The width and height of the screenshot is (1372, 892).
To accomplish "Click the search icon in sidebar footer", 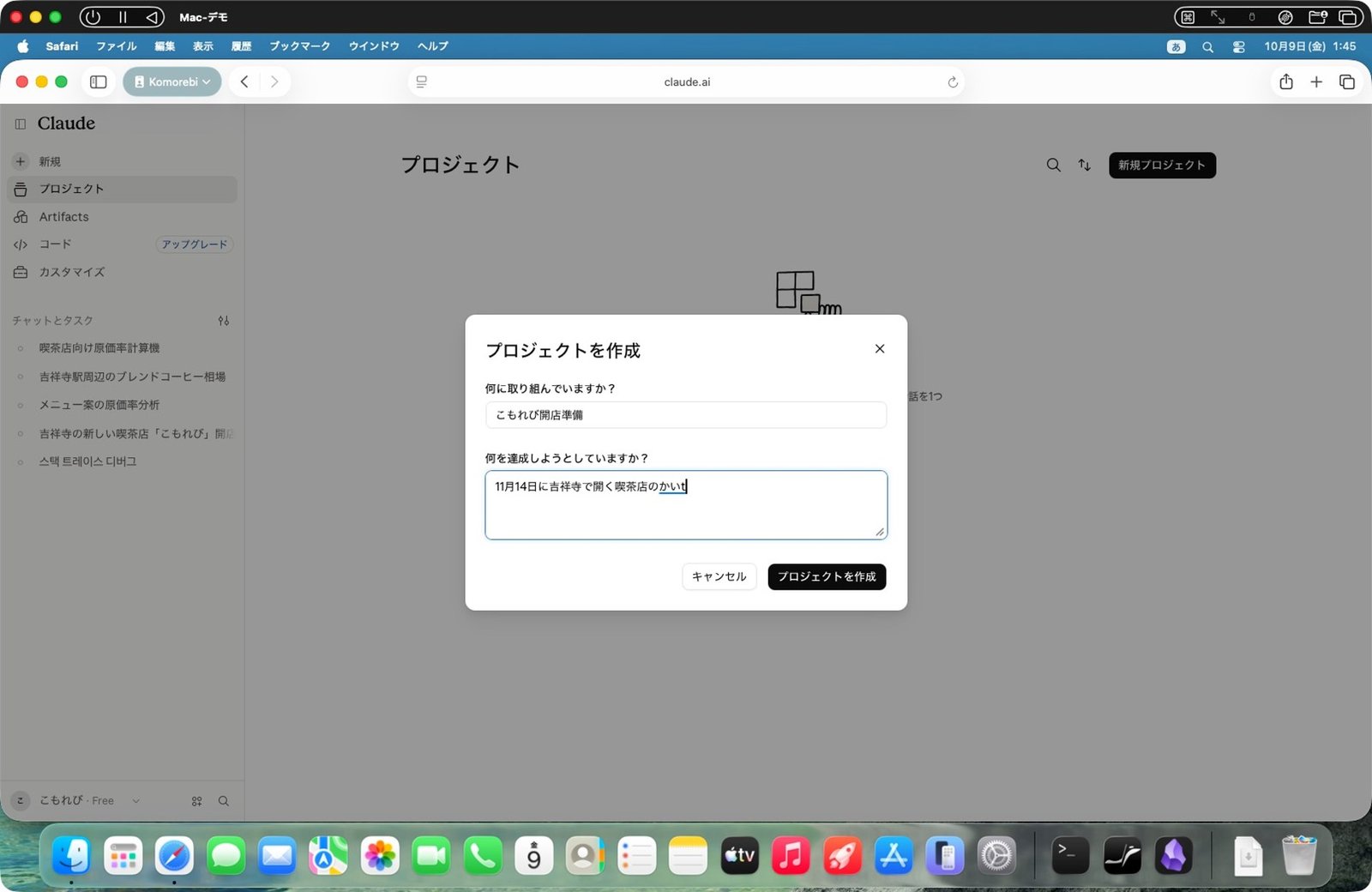I will point(224,801).
